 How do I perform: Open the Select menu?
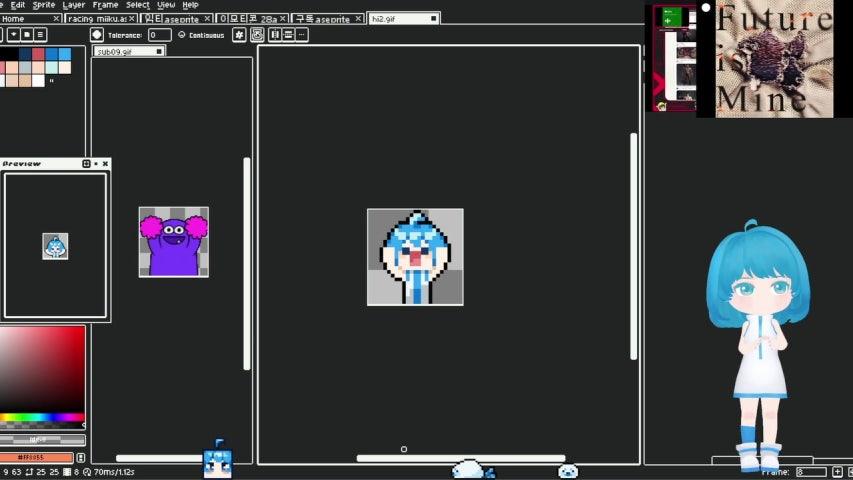pos(138,5)
